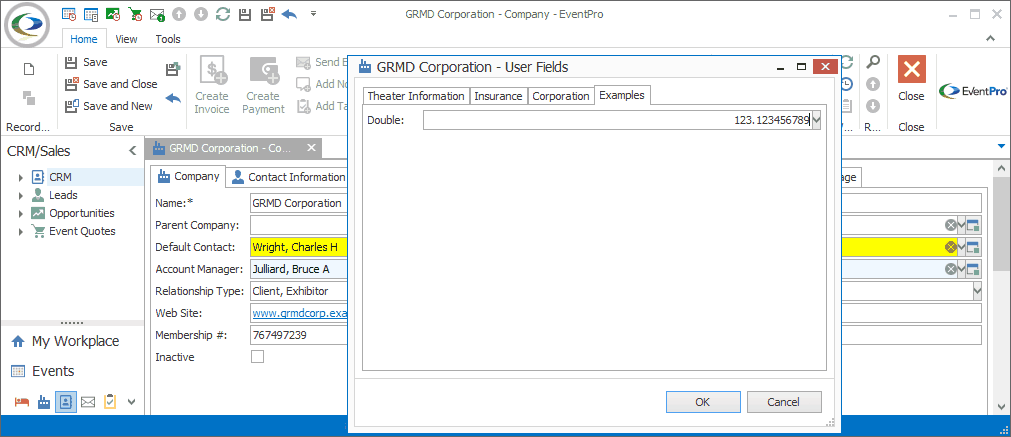Click OK in User Fields dialog
This screenshot has width=1011, height=437.
point(703,402)
